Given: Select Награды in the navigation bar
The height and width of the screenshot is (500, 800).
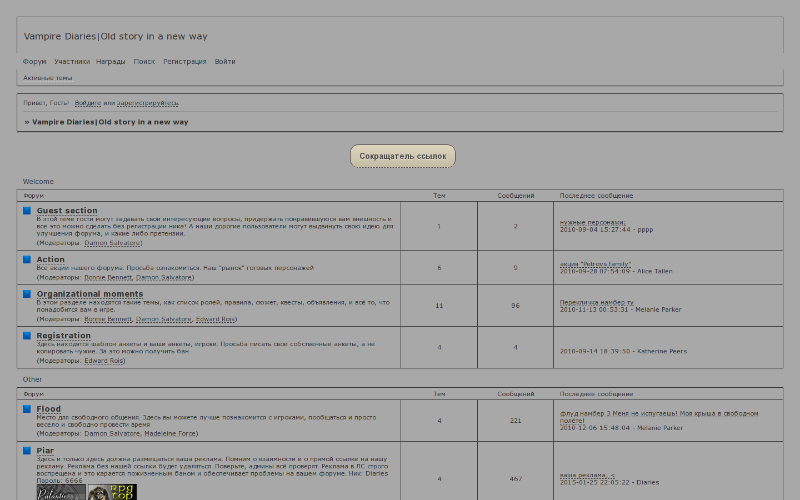Looking at the screenshot, I should (111, 61).
